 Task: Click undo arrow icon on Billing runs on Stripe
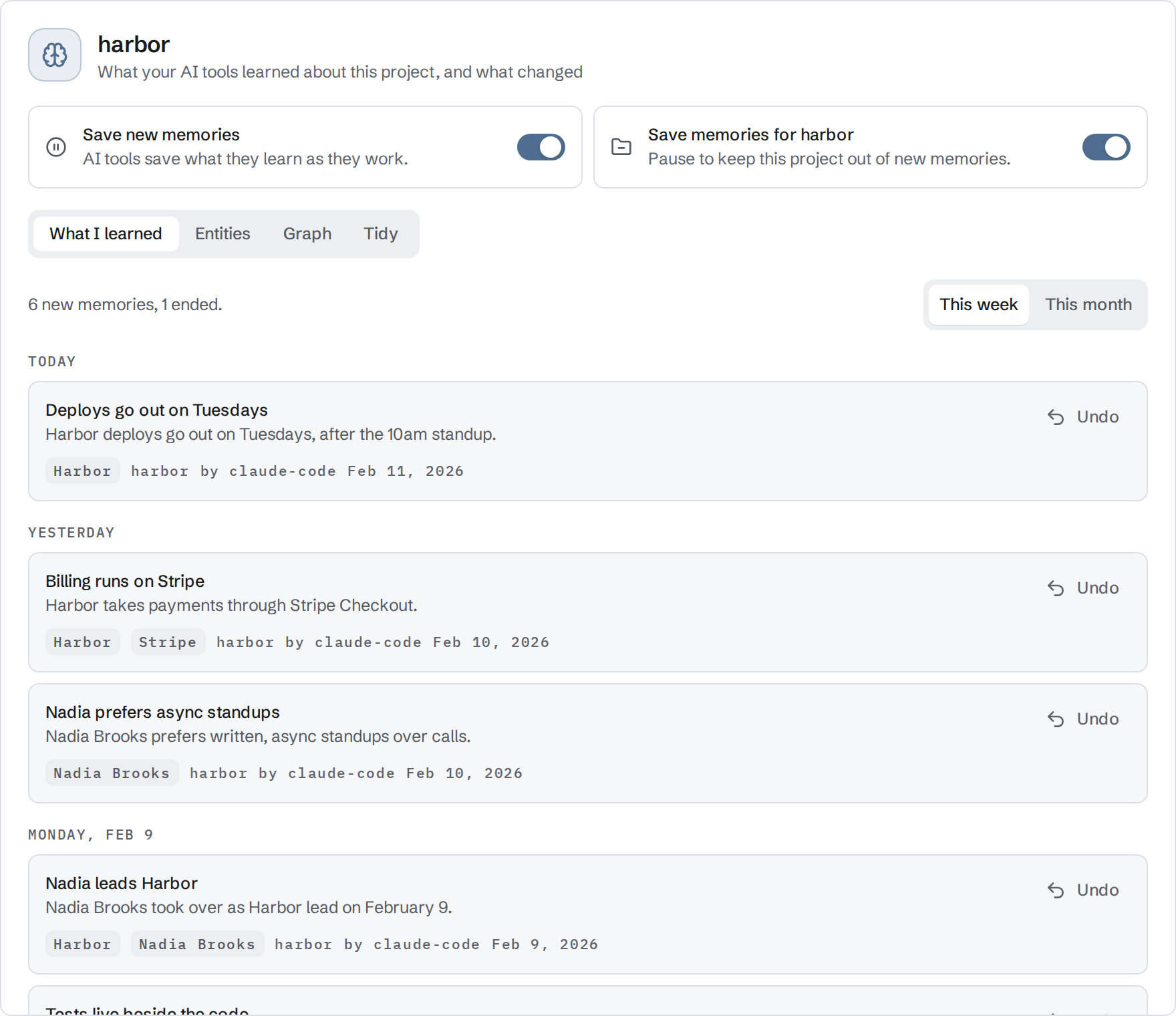[1056, 588]
